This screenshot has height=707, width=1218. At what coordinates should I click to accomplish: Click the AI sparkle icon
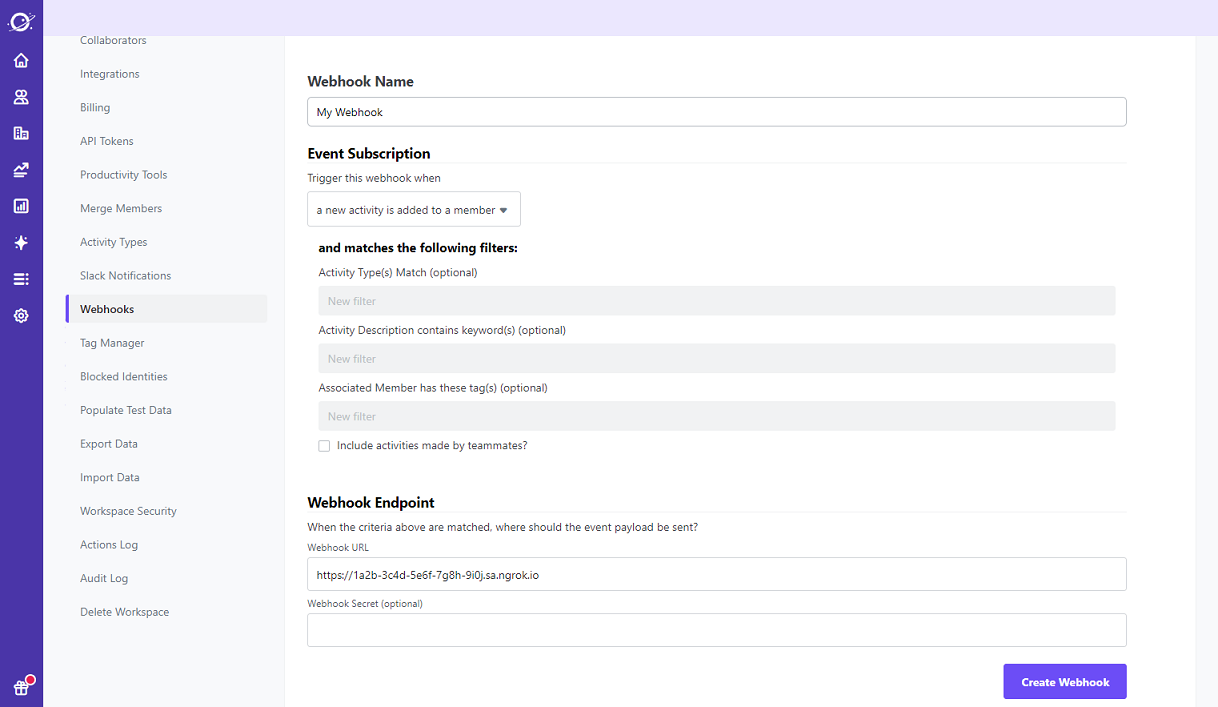coord(21,242)
